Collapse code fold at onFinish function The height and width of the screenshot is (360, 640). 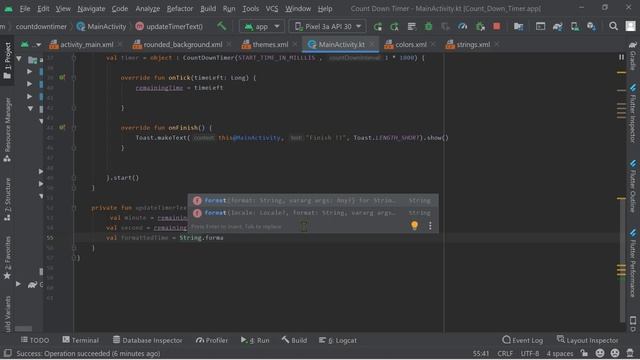point(74,127)
